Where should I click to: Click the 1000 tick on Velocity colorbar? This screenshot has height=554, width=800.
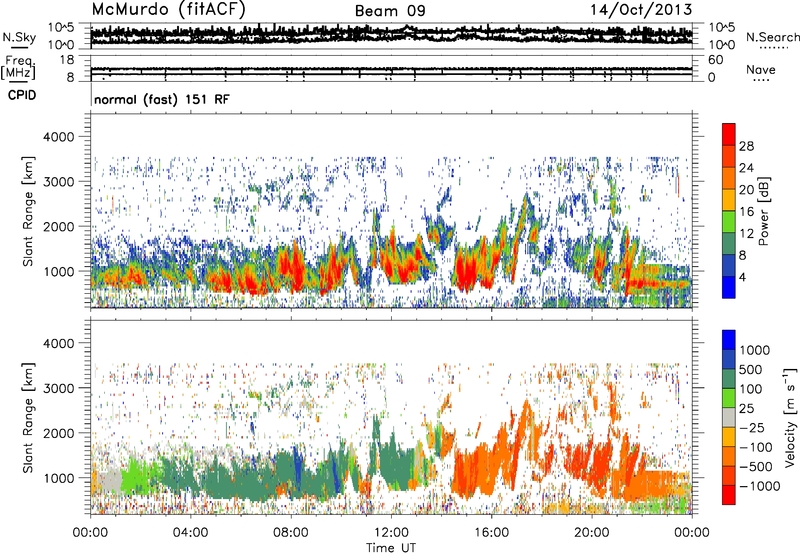(754, 350)
